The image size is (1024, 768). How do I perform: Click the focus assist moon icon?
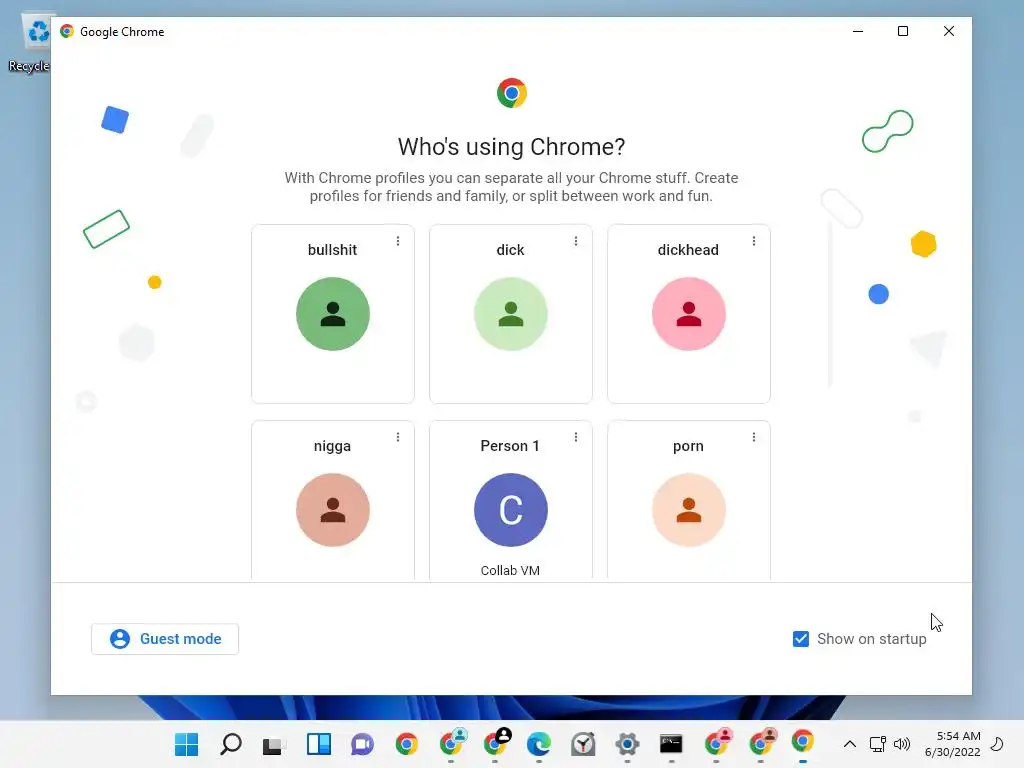pyautogui.click(x=997, y=744)
